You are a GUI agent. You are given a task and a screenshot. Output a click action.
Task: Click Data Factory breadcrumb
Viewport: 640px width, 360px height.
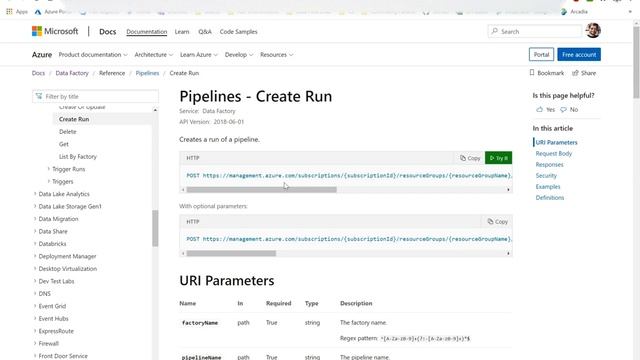point(72,73)
